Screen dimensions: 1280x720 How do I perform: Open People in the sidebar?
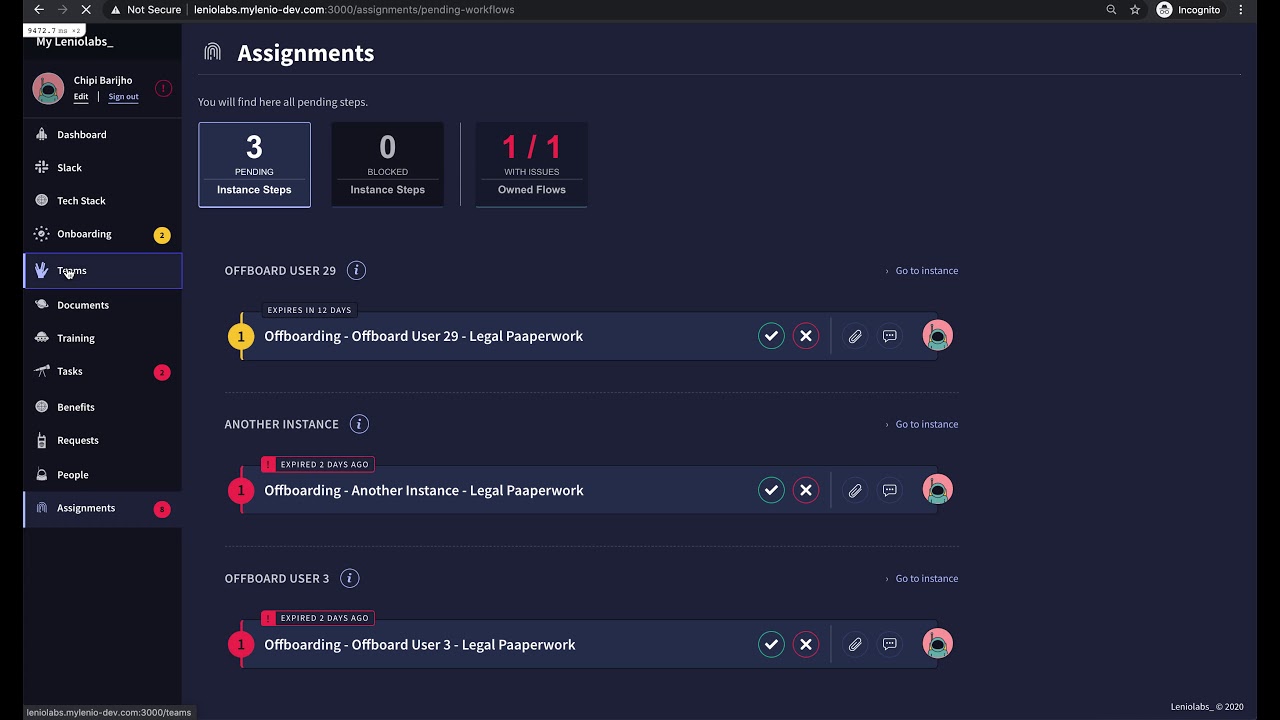103,475
